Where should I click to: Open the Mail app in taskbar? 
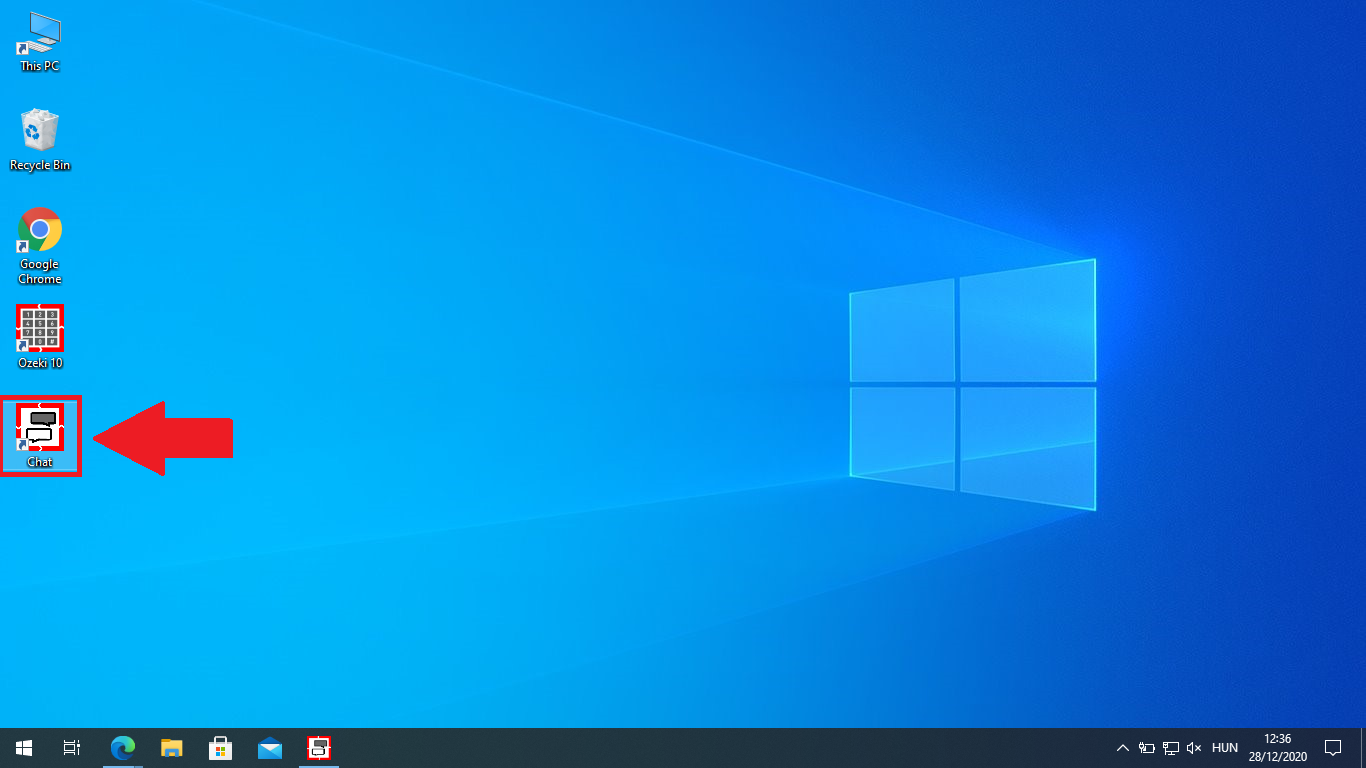tap(270, 747)
